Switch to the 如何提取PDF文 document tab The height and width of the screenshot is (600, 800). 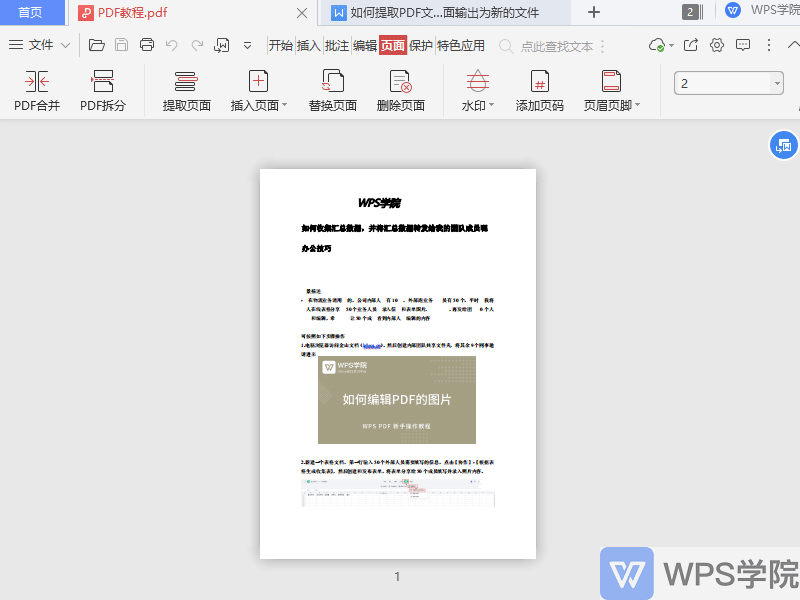pyautogui.click(x=444, y=13)
